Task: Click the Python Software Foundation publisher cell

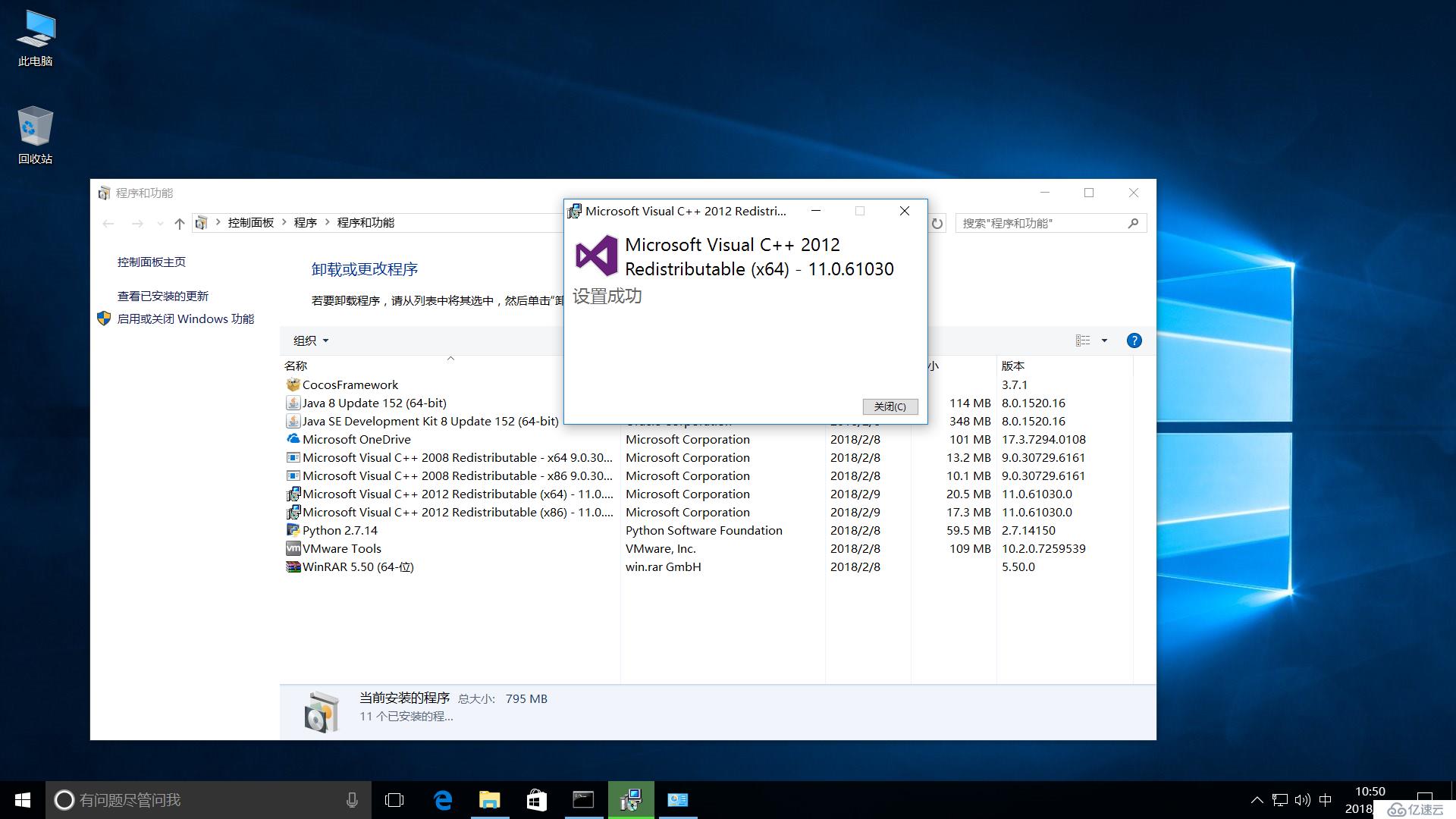Action: pyautogui.click(x=704, y=530)
